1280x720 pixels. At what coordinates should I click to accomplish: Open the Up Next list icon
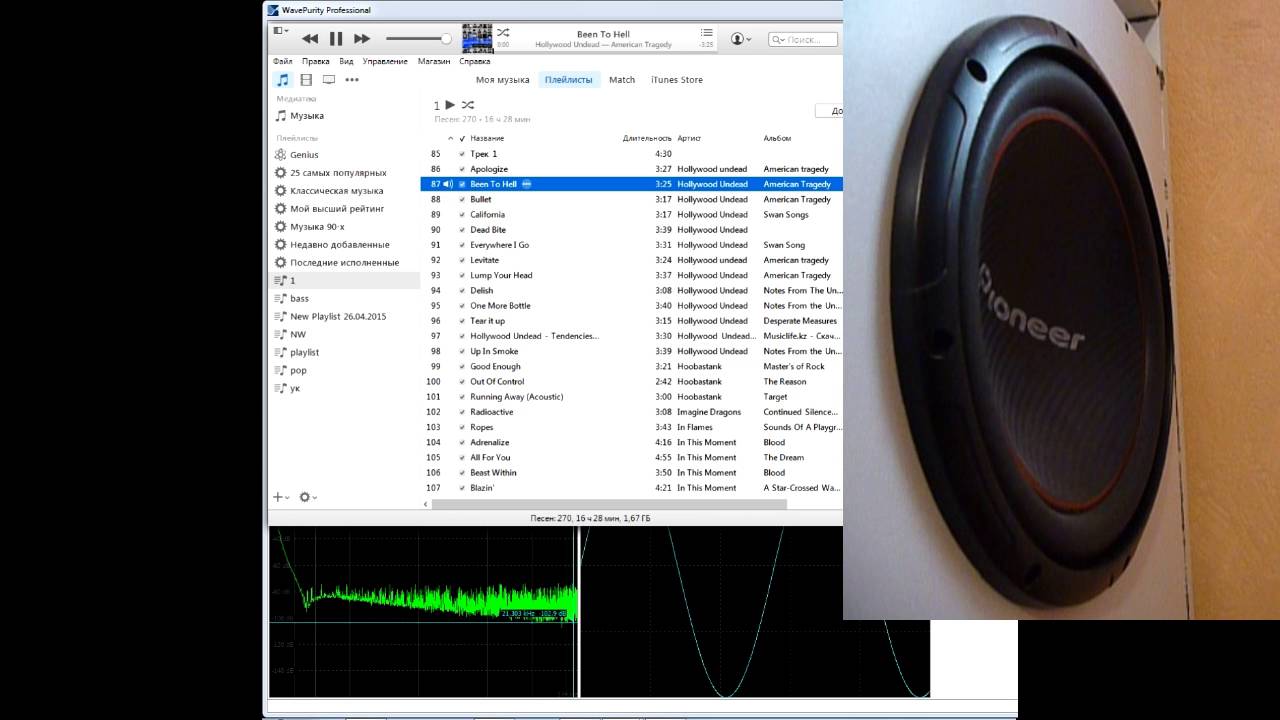pos(707,33)
